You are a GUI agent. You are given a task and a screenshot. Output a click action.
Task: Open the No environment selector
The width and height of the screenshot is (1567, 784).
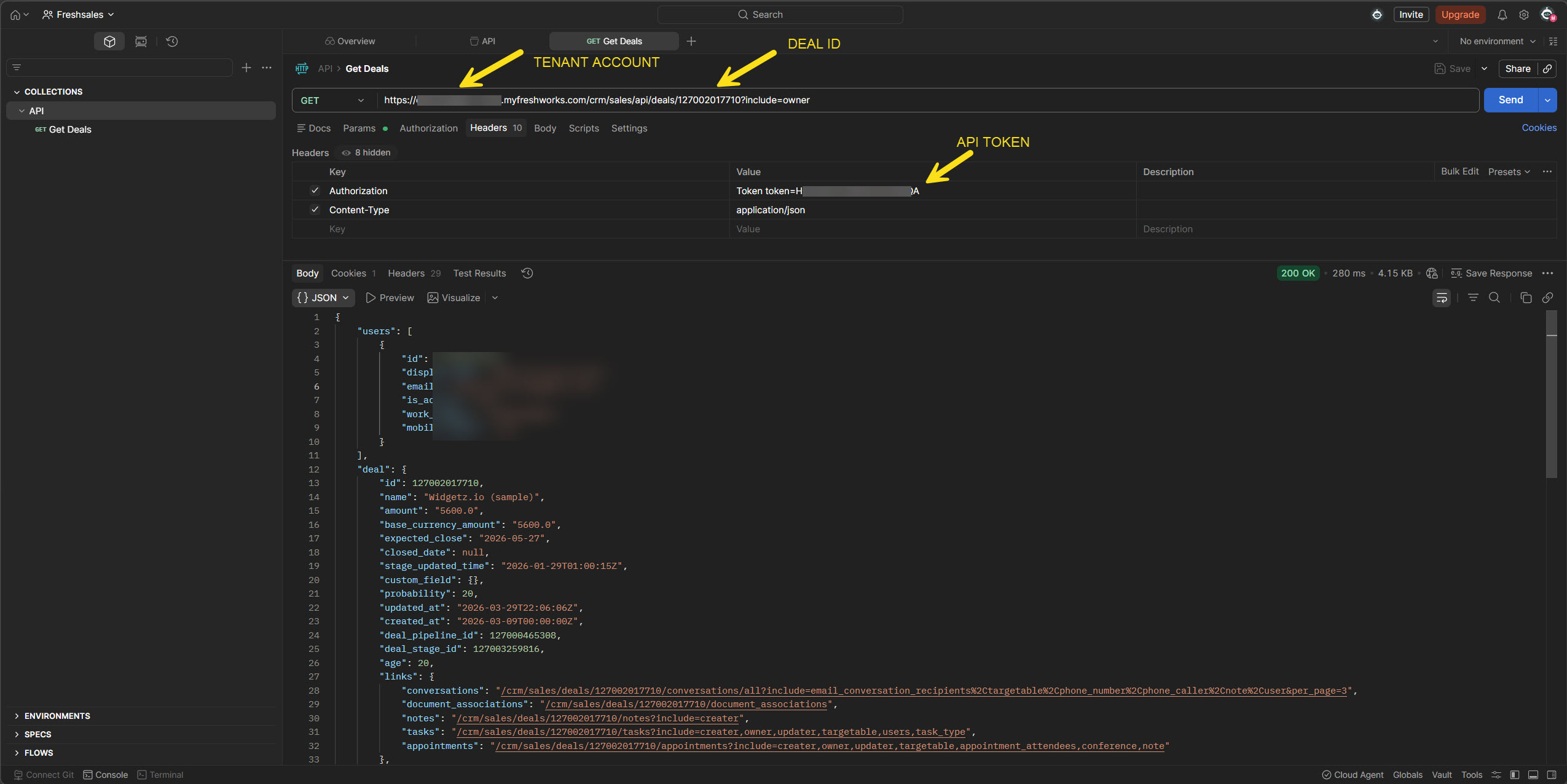[1498, 41]
